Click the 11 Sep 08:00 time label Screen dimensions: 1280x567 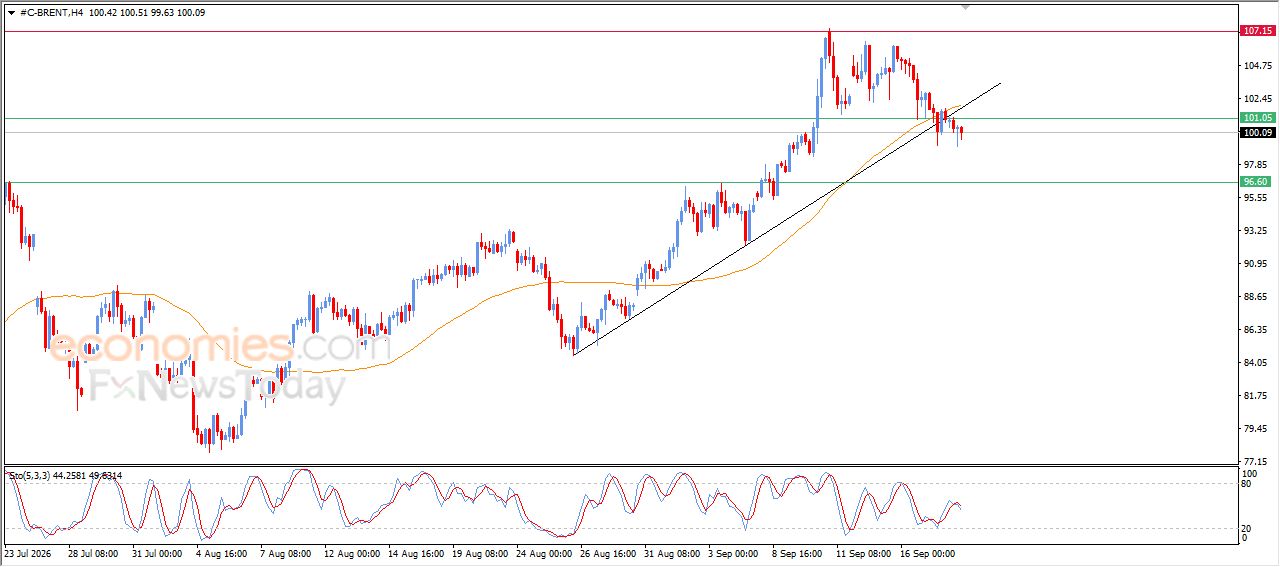point(865,552)
